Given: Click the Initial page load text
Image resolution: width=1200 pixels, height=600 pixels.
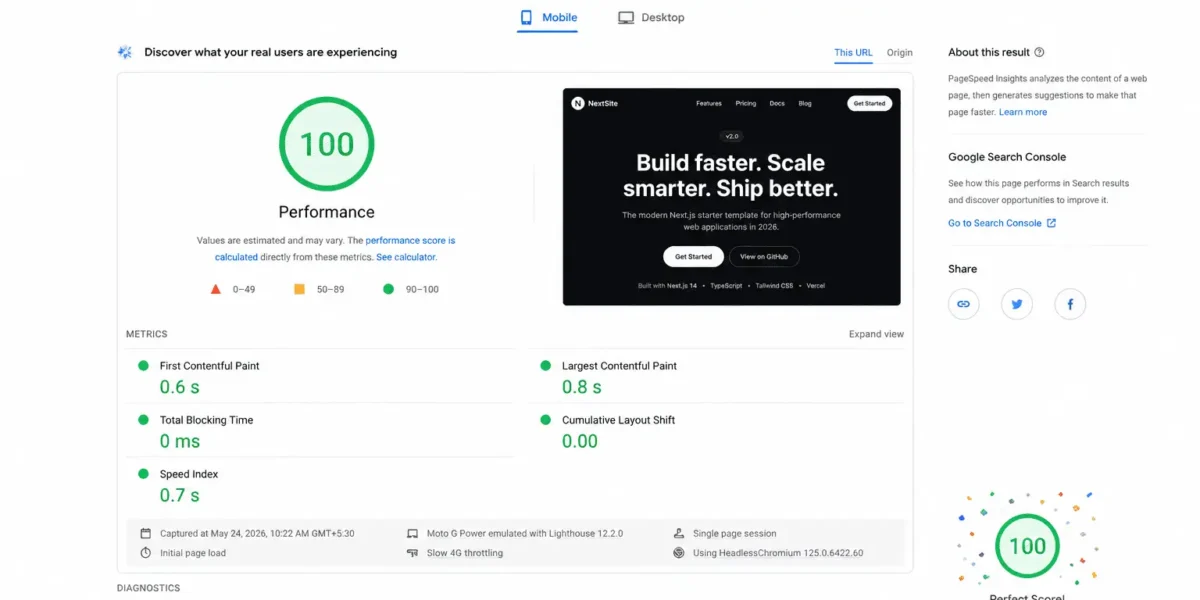Looking at the screenshot, I should click(193, 553).
